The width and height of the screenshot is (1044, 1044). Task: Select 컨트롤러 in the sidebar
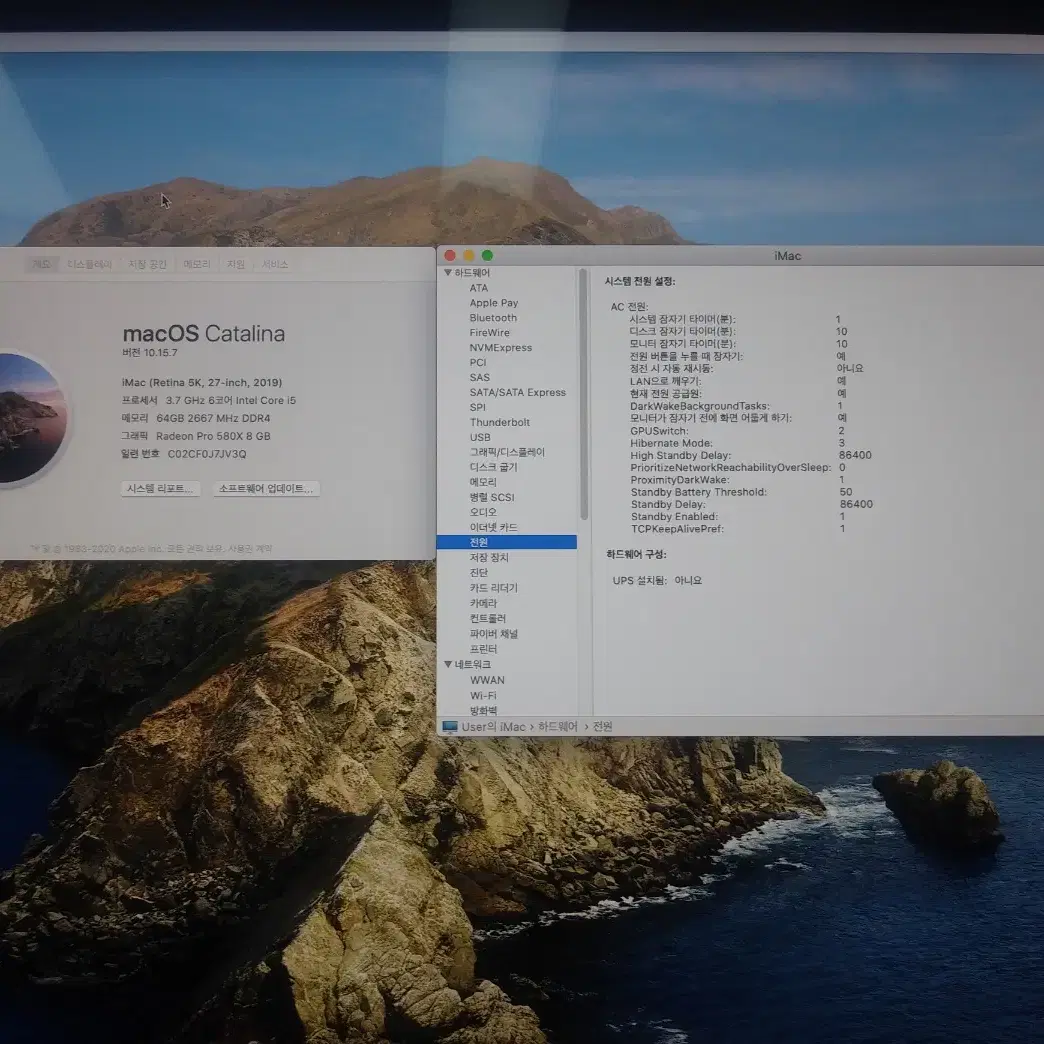click(x=487, y=619)
